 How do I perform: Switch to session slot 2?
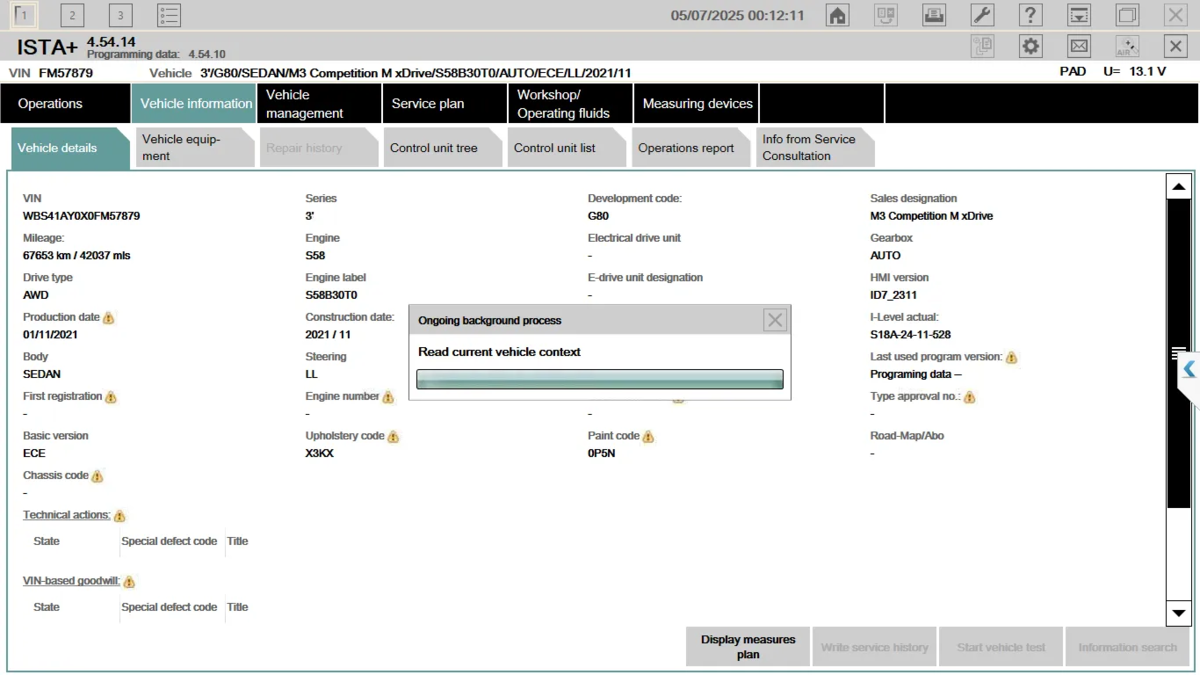coord(72,15)
